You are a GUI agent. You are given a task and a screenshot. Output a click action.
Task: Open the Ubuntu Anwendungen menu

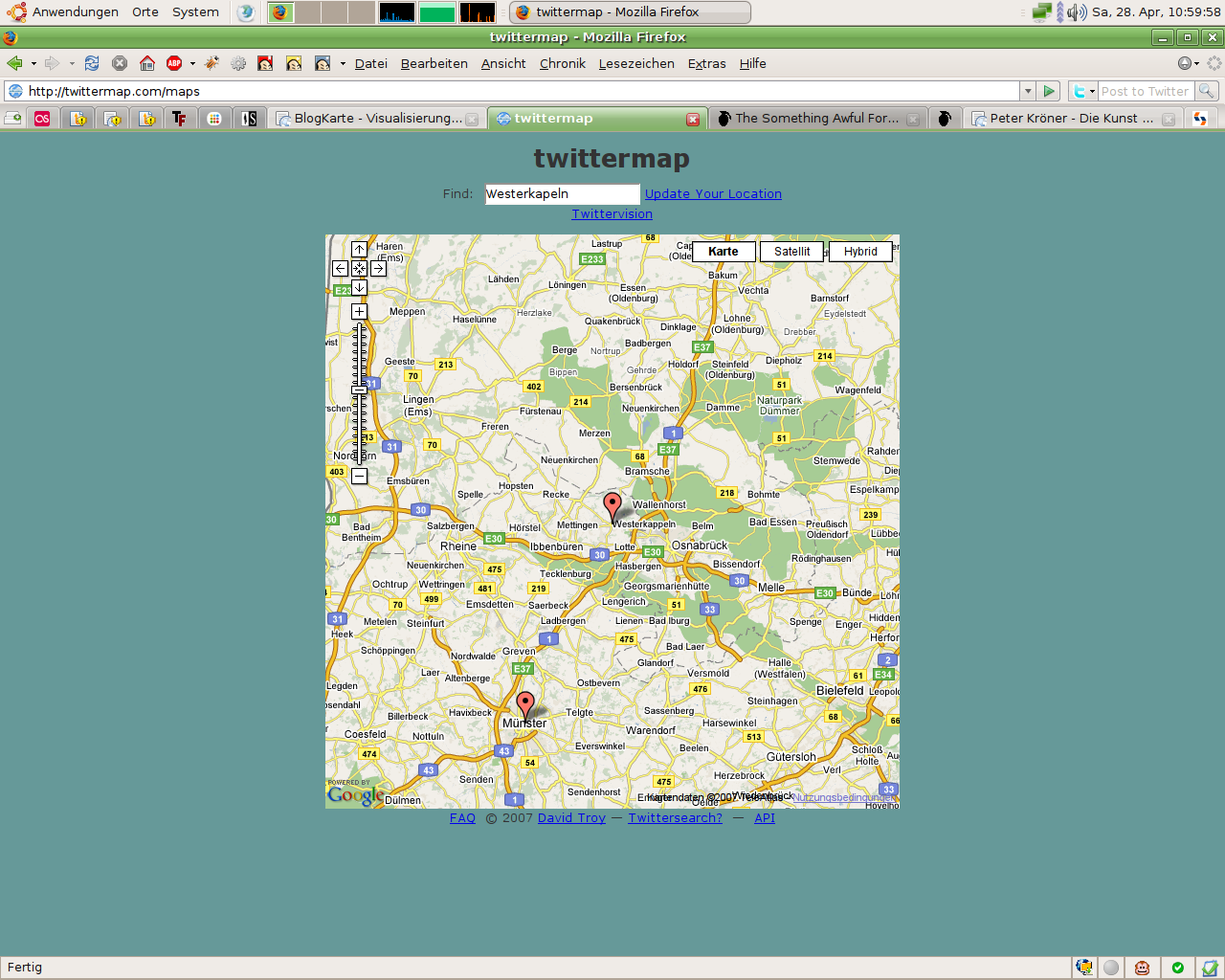click(x=64, y=11)
